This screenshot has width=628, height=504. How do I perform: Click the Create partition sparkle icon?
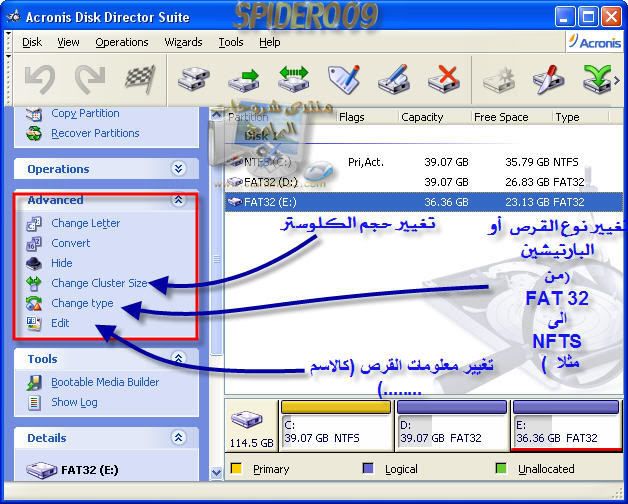tap(498, 79)
